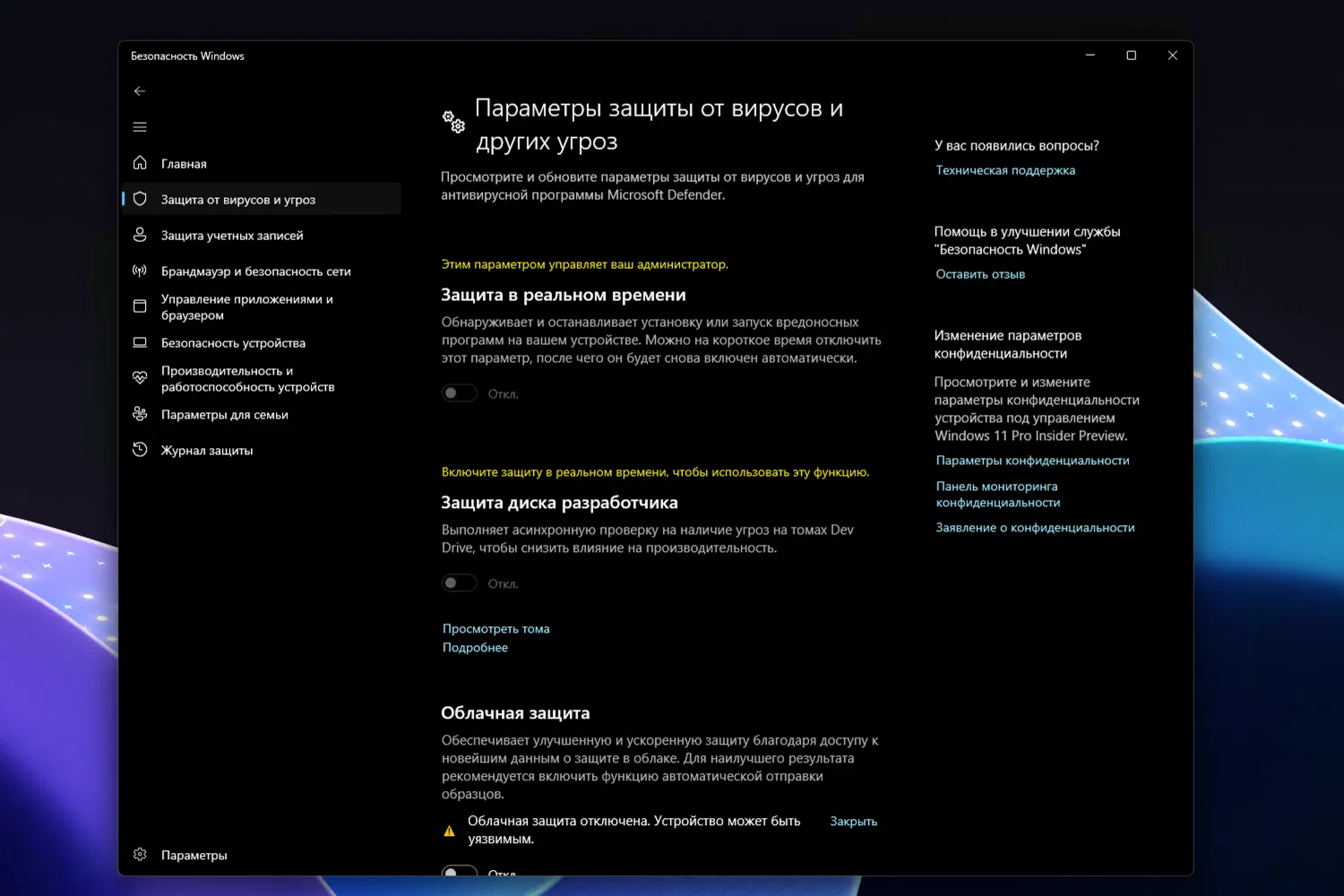The height and width of the screenshot is (896, 1344).
Task: Click the yellow warning triangle icon
Action: tap(450, 831)
